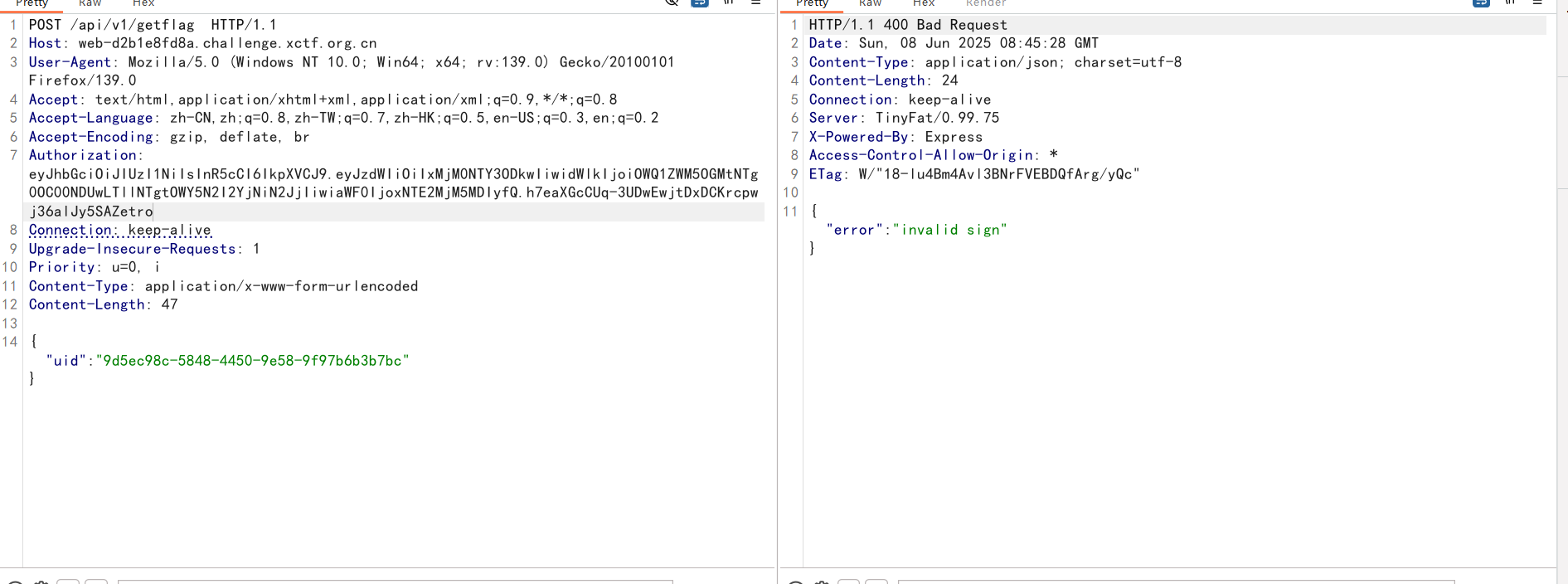Screen dimensions: 1568x584
Task: Click the POST /api/v1/getflag request line
Action: click(153, 25)
